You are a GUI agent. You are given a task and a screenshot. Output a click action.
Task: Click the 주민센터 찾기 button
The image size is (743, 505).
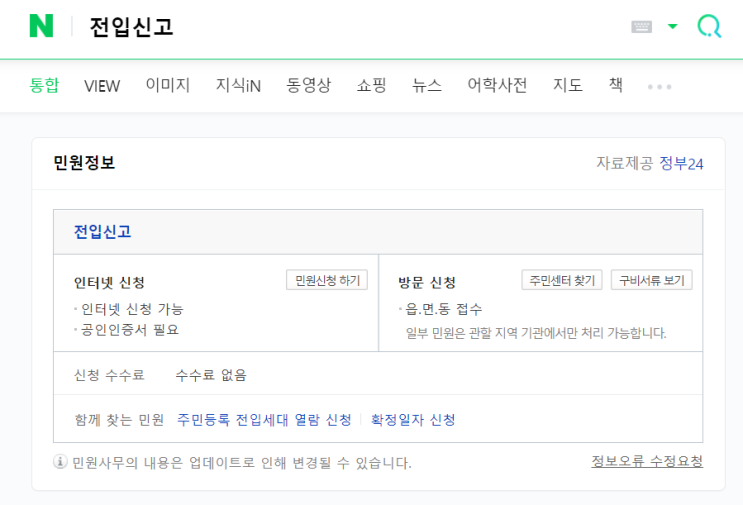coord(562,280)
